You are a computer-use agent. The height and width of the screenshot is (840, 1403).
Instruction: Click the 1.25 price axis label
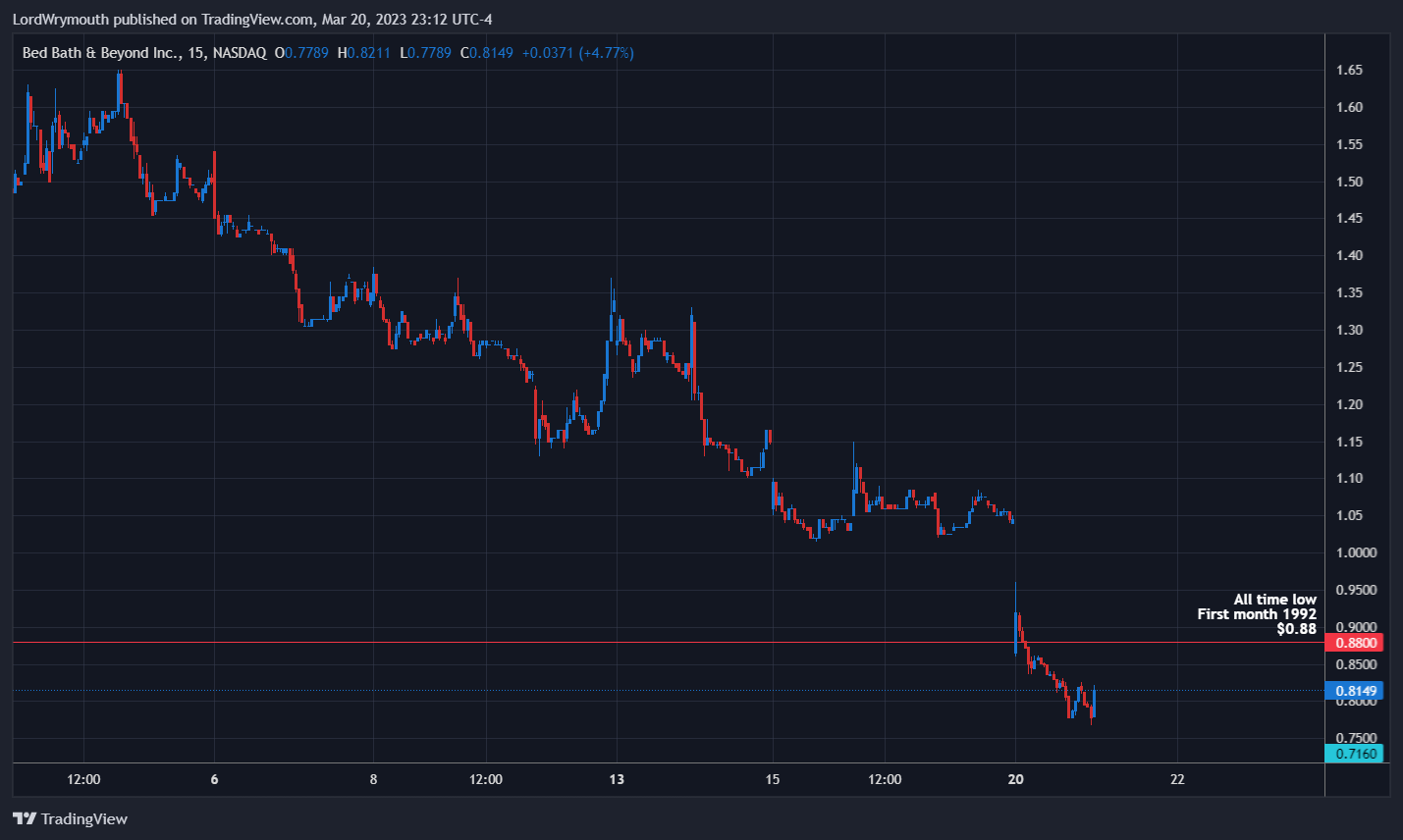click(x=1349, y=367)
